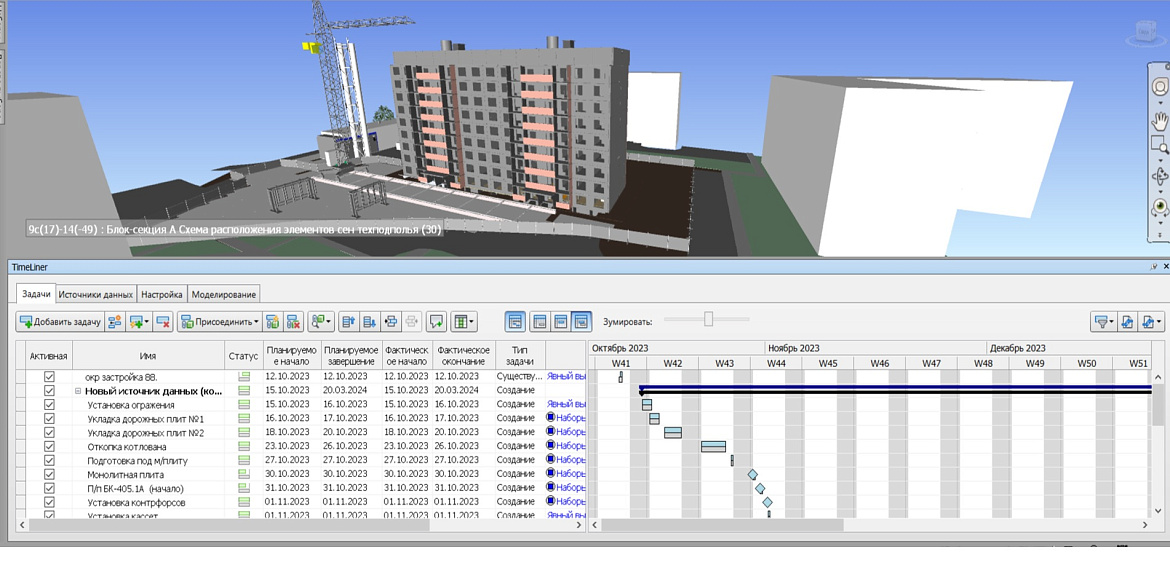
Task: Toggle Active checkbox for Установка ограждения
Action: click(x=49, y=405)
